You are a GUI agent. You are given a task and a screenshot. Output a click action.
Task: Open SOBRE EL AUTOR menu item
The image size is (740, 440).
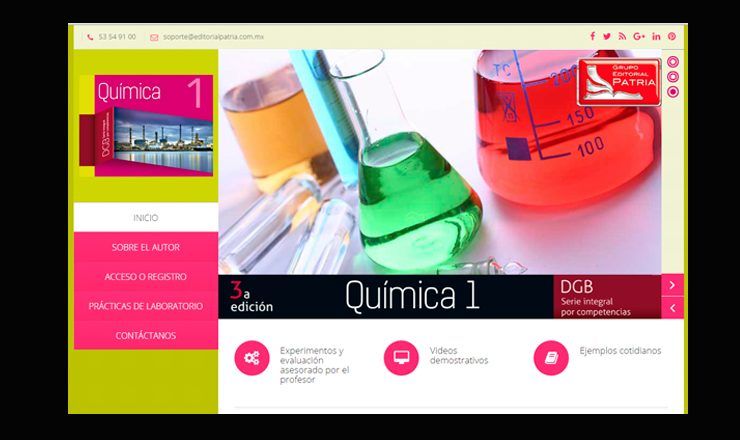(x=146, y=247)
